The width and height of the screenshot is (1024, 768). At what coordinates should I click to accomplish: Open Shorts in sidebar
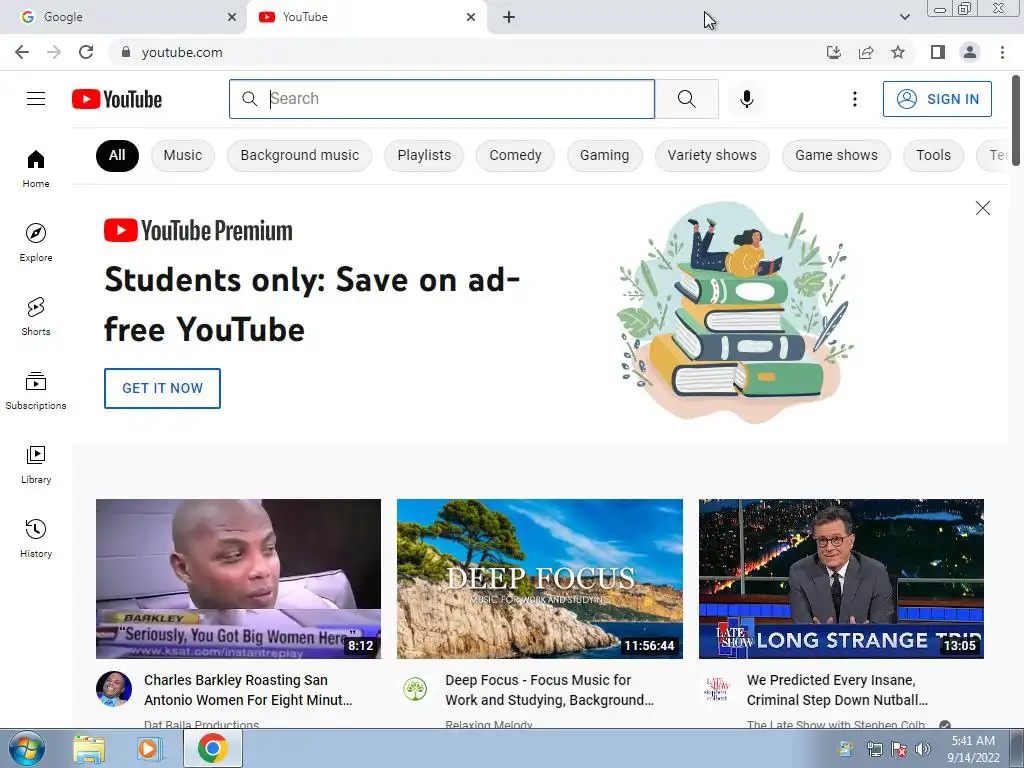36,317
